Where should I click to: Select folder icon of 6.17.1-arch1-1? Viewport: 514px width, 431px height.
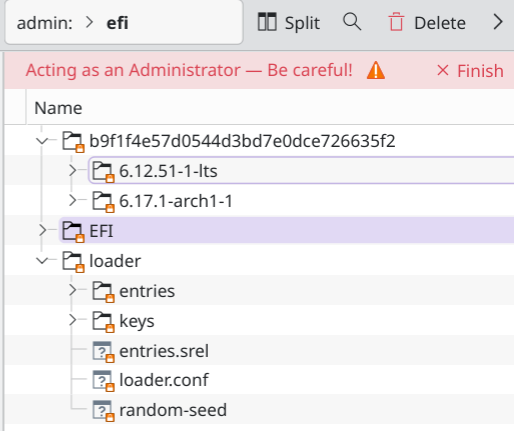tap(103, 202)
